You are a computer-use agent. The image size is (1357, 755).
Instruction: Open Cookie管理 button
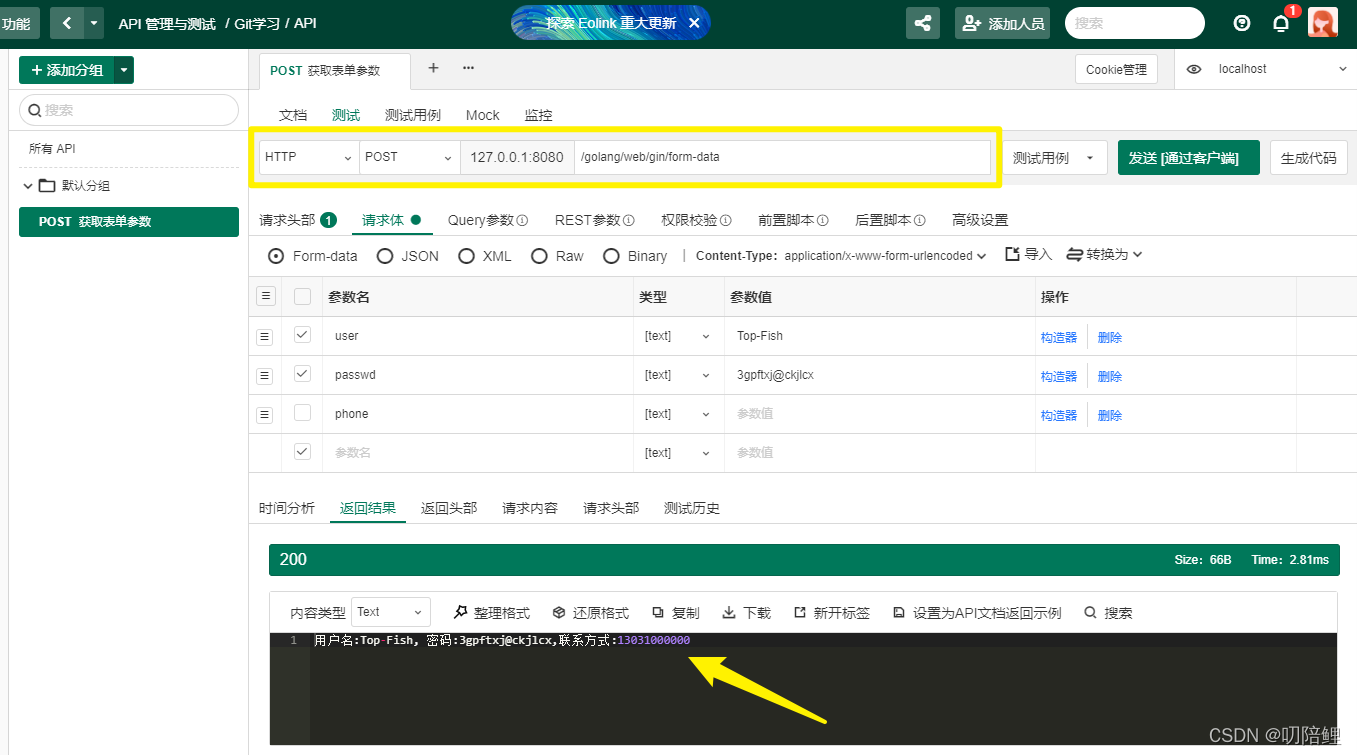point(1116,69)
